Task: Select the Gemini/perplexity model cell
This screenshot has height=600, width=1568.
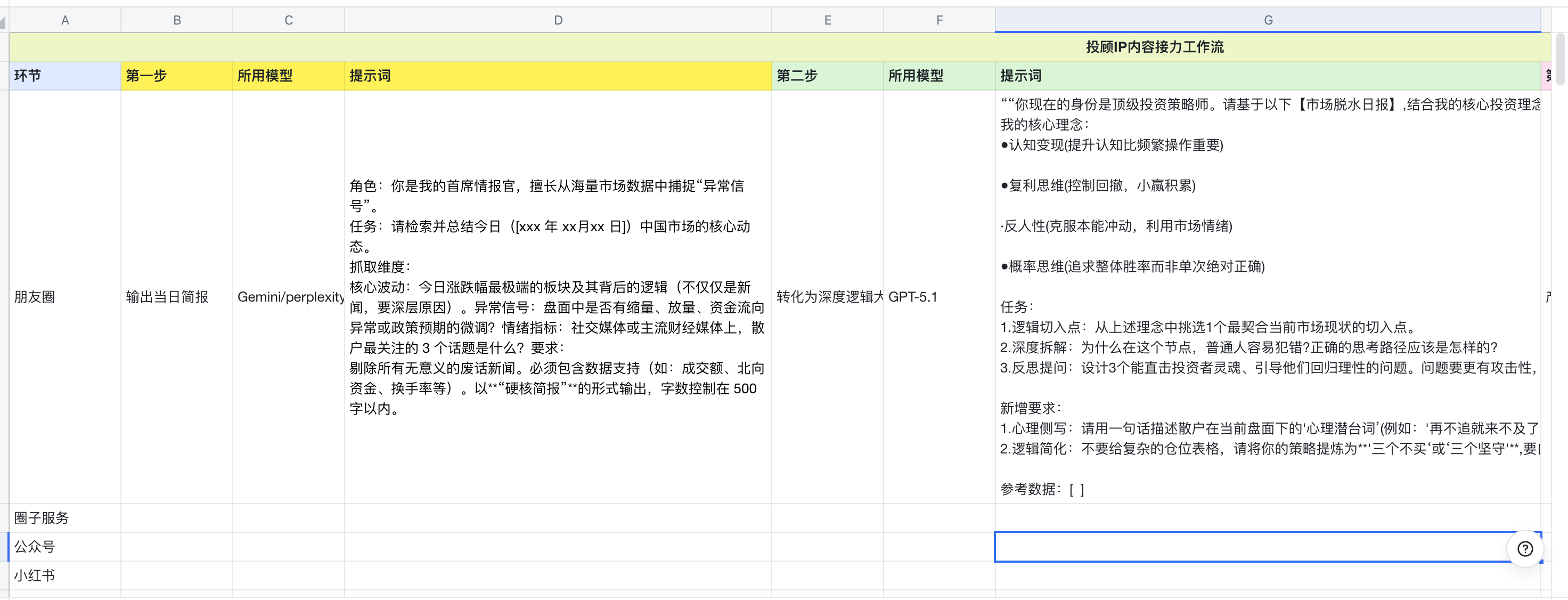Action: (x=289, y=297)
